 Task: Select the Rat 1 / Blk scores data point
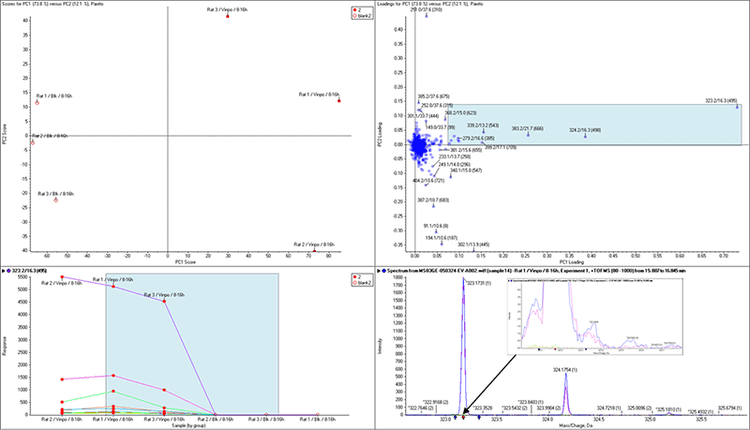pos(37,102)
